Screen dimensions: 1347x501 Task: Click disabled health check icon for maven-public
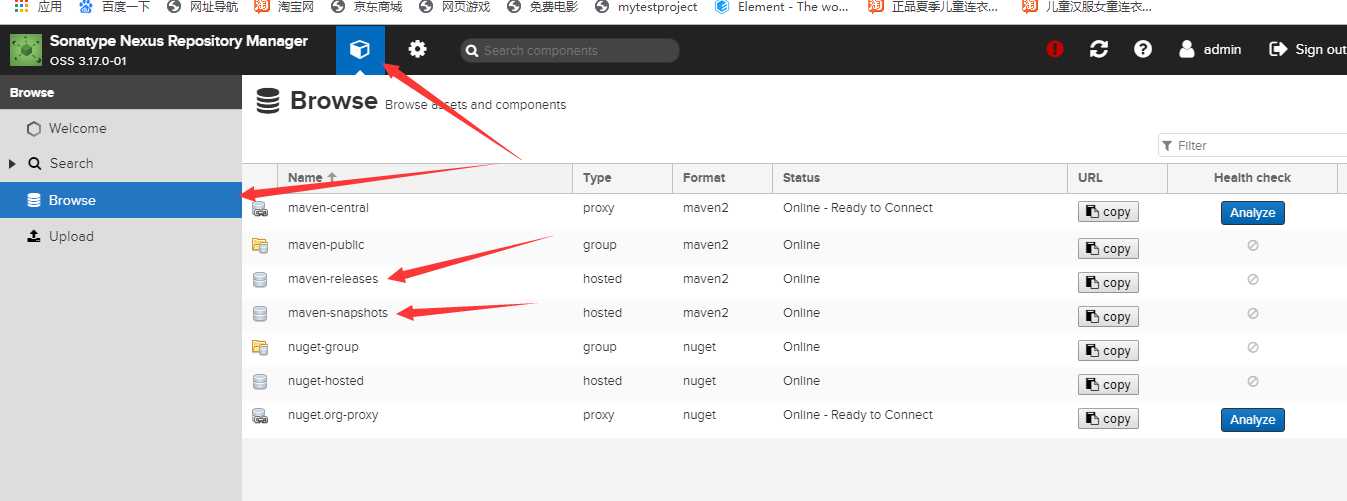1253,245
